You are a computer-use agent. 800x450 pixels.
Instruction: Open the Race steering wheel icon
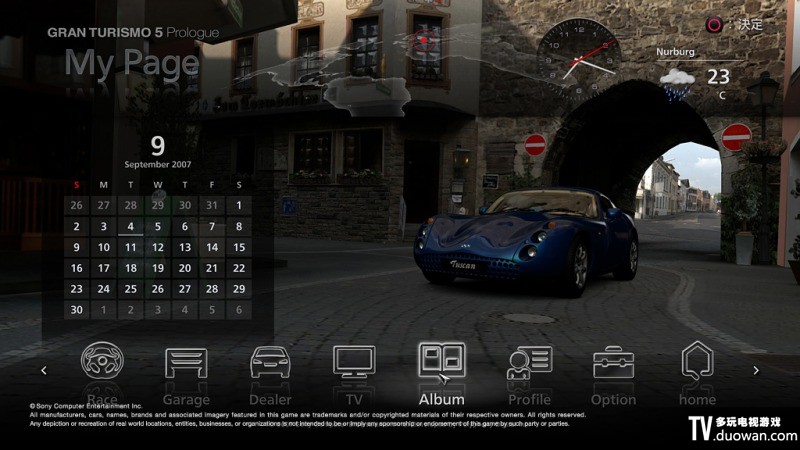[102, 360]
